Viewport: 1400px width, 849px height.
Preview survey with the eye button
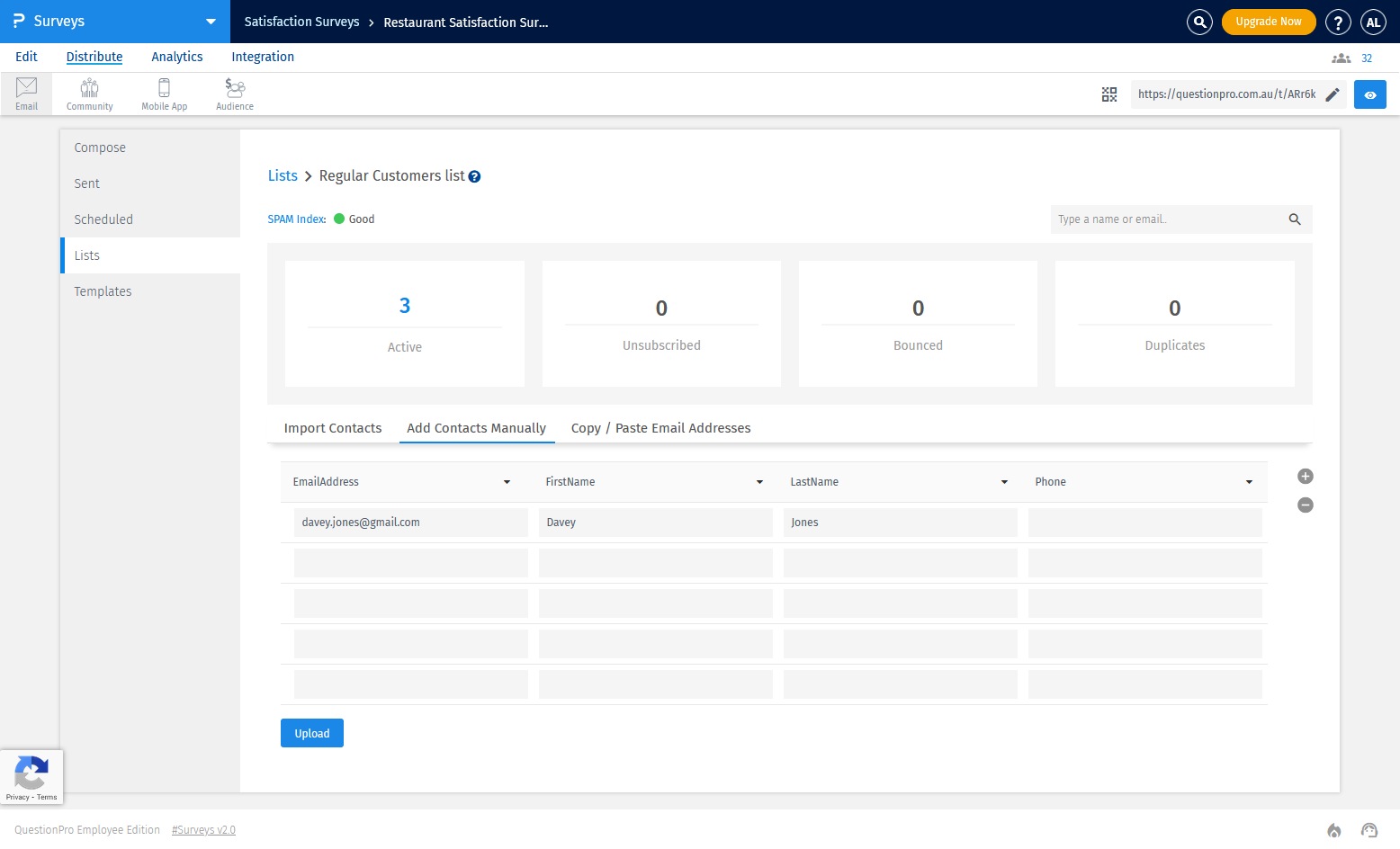coord(1369,94)
